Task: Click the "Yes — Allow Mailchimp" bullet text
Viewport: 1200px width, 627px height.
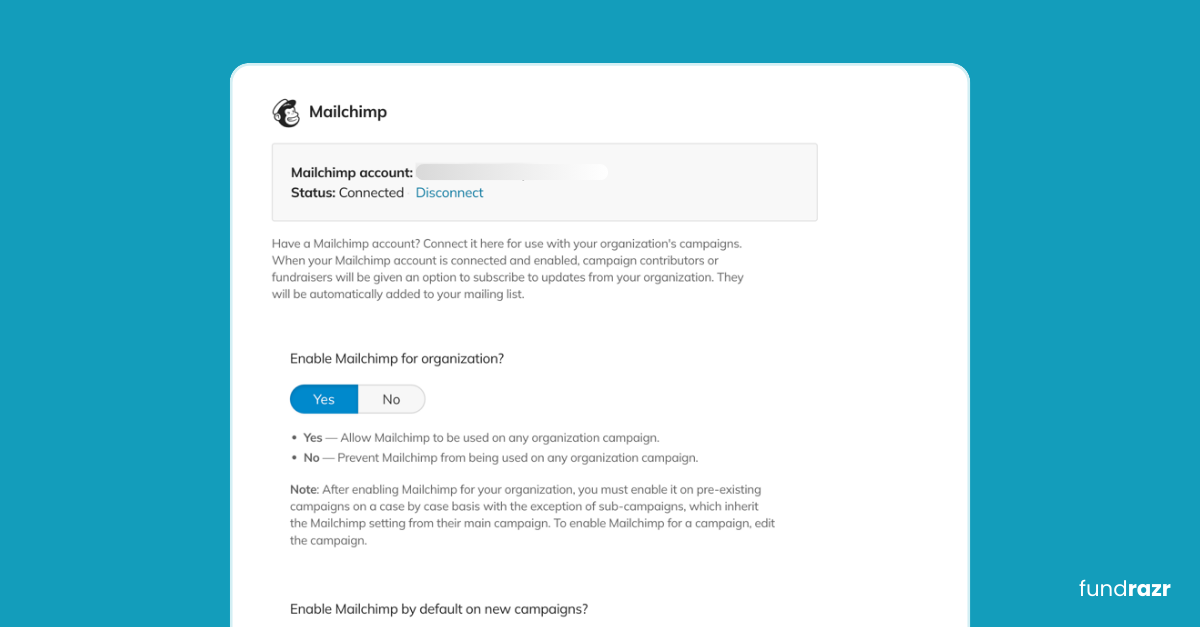Action: tap(481, 438)
